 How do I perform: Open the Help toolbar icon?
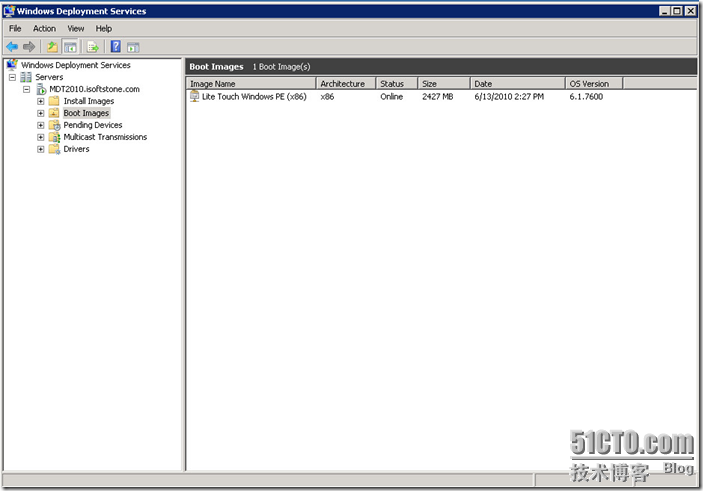(116, 46)
